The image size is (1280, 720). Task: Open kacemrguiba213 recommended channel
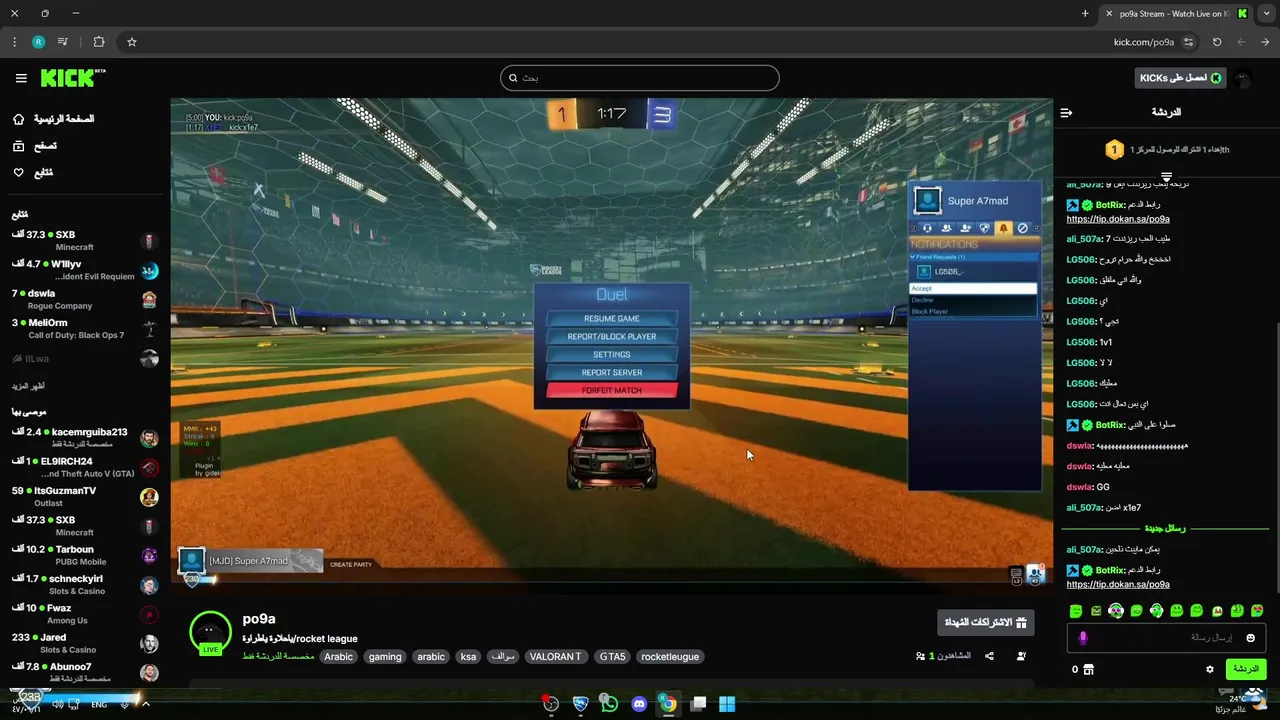pos(85,437)
